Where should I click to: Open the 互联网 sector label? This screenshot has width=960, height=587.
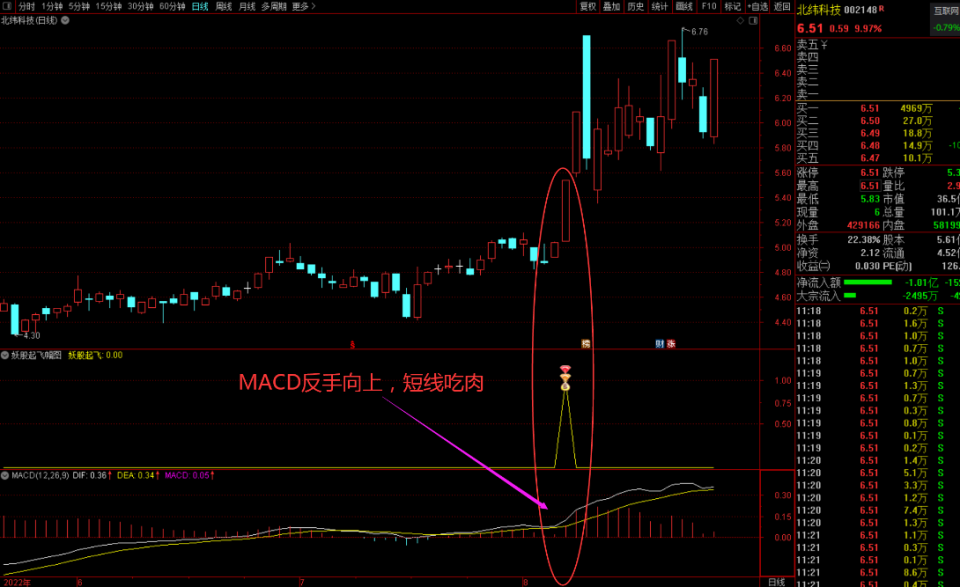click(x=944, y=10)
